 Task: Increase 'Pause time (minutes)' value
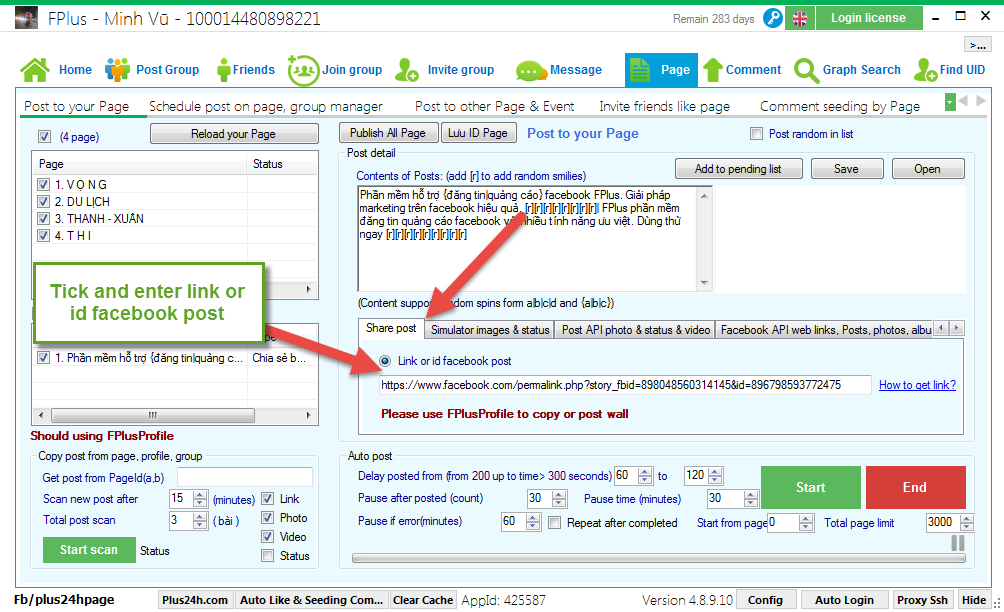(x=751, y=494)
